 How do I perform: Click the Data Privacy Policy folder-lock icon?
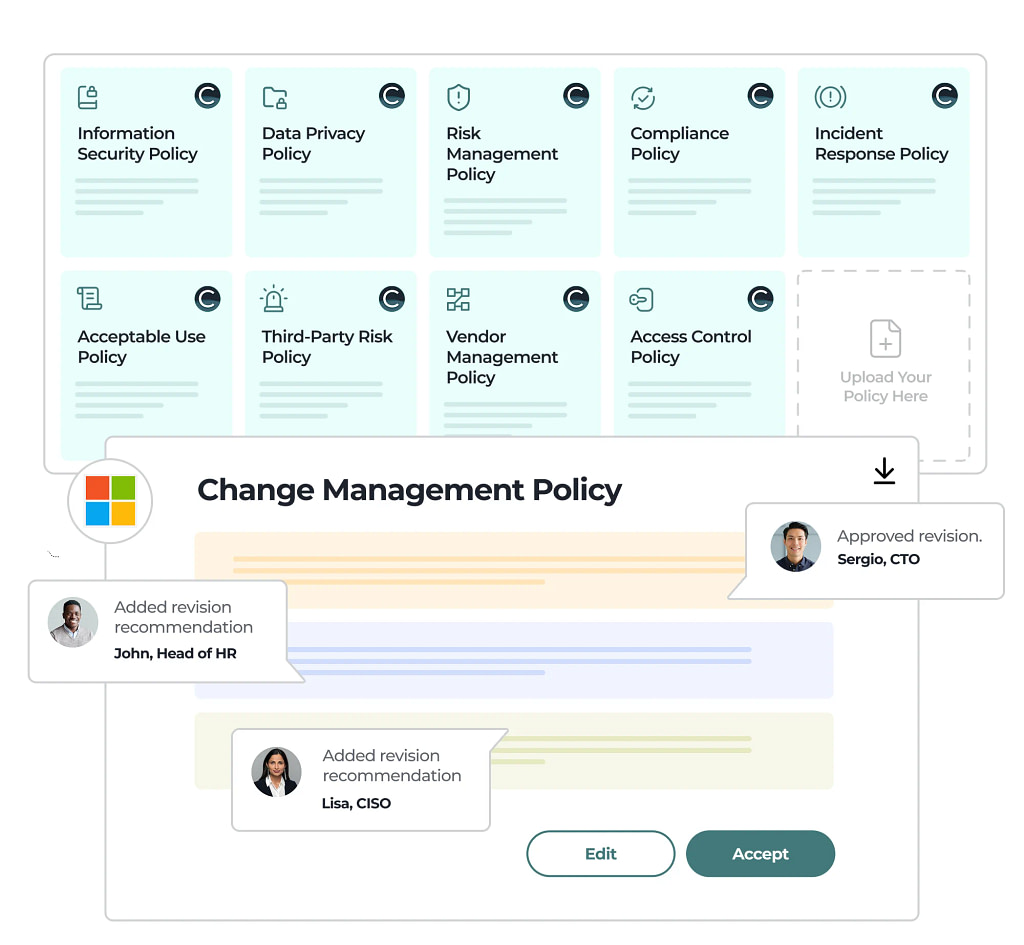[x=274, y=97]
